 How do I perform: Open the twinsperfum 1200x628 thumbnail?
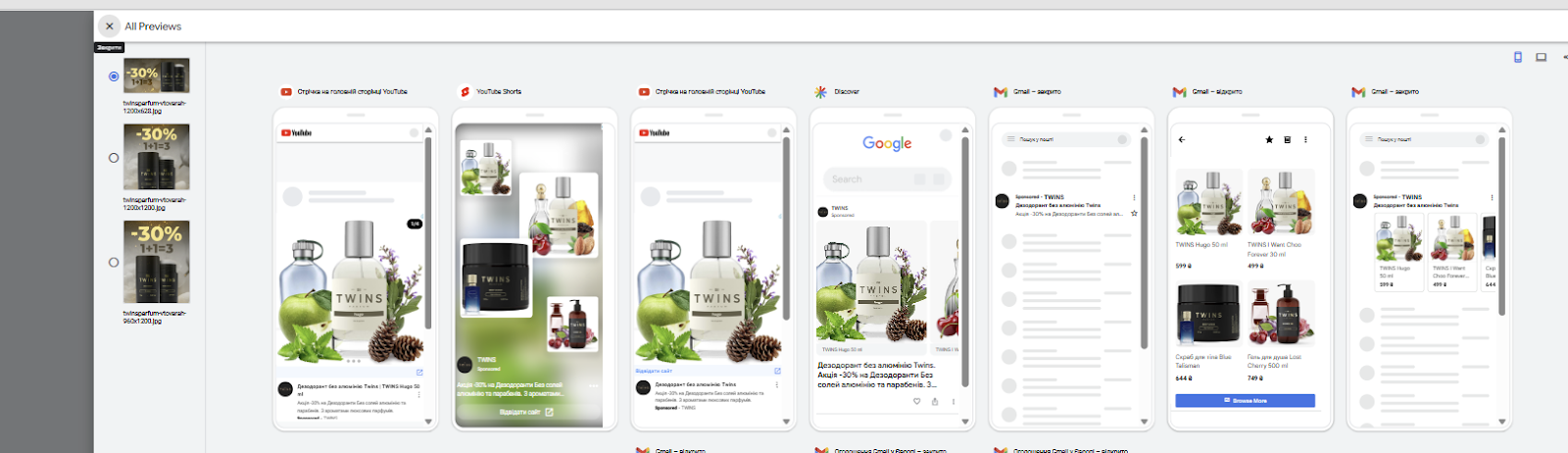[157, 75]
